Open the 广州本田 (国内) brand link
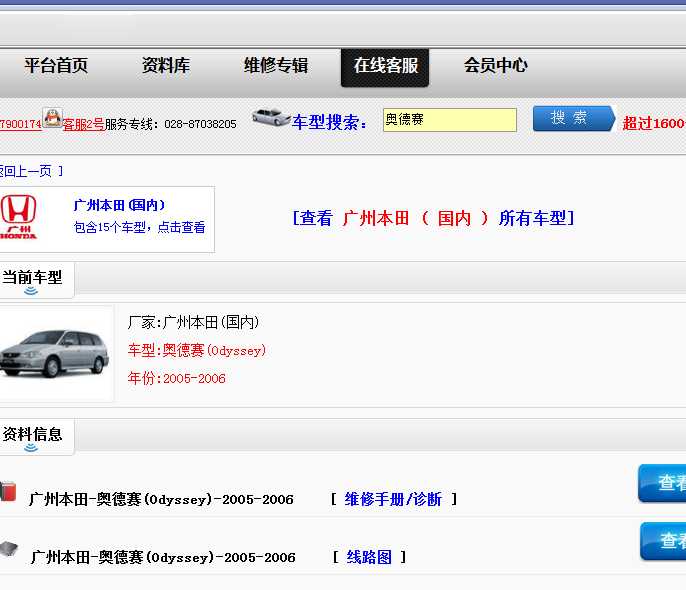The image size is (686, 590). coord(119,205)
